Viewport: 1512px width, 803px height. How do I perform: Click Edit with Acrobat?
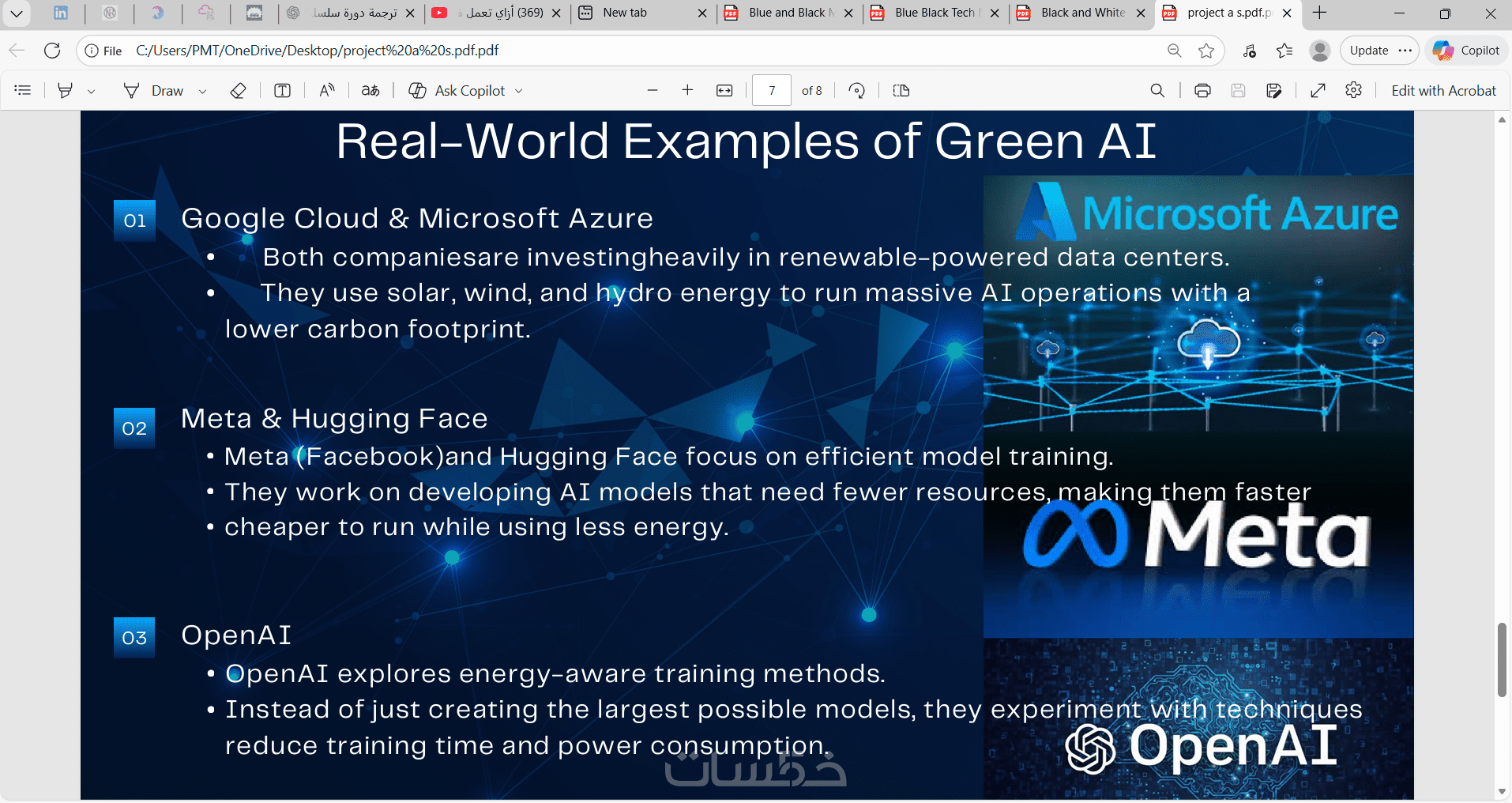1443,91
